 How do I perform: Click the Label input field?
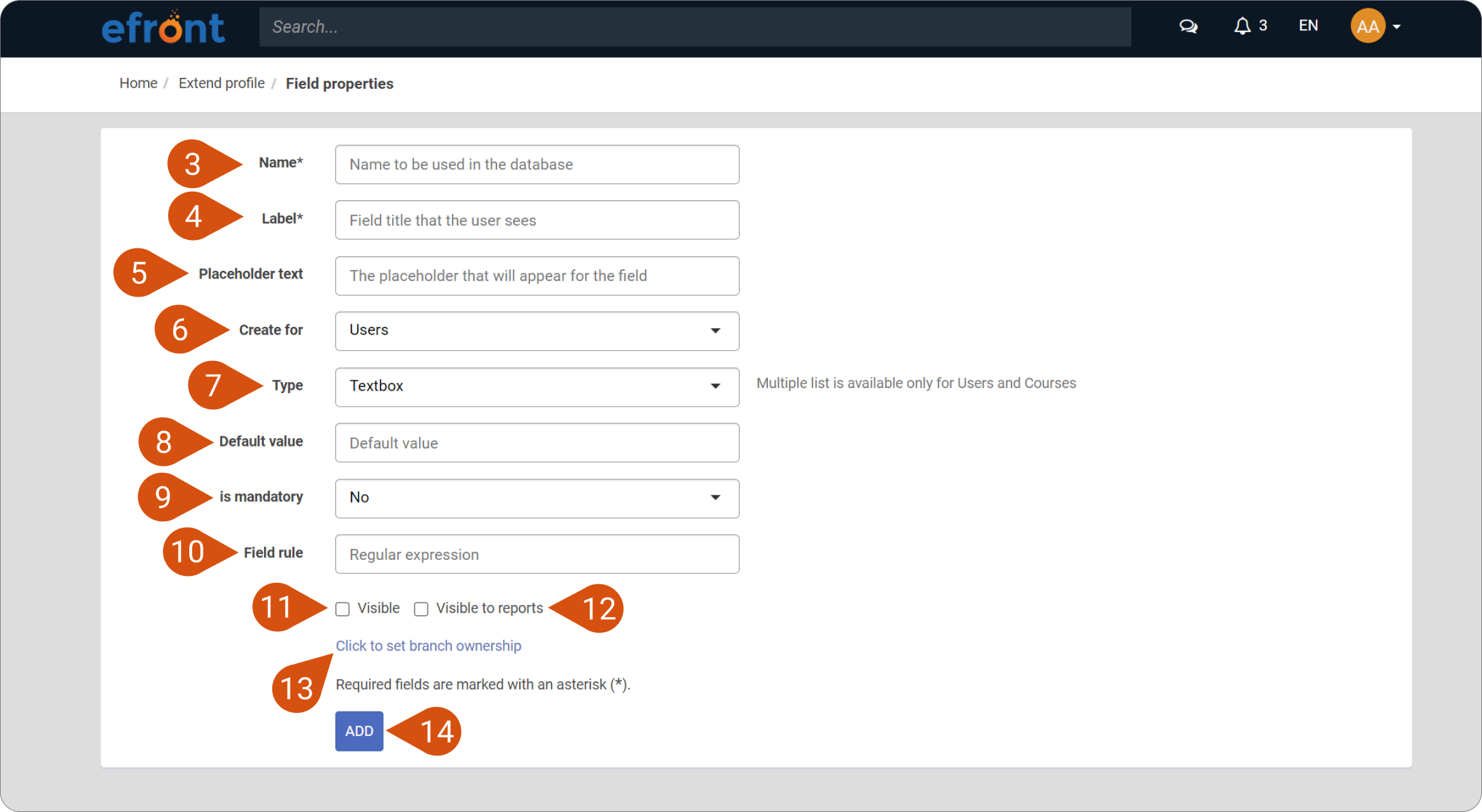pyautogui.click(x=537, y=220)
